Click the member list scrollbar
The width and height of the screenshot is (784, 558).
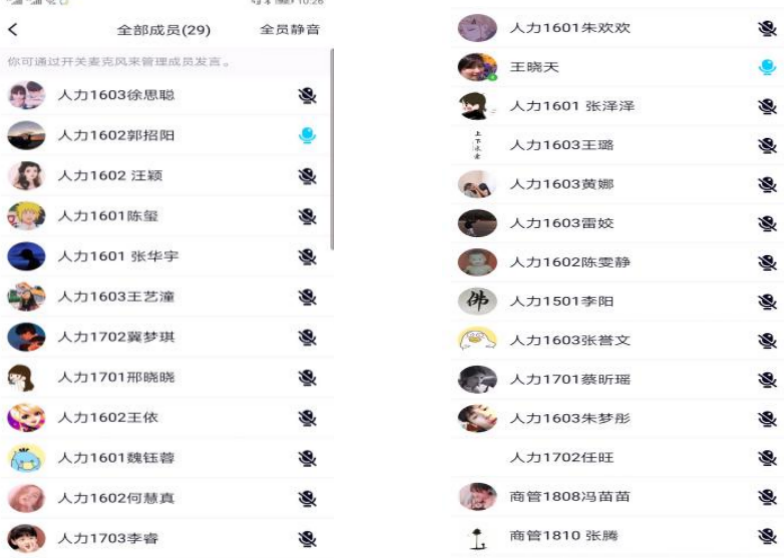[x=332, y=149]
